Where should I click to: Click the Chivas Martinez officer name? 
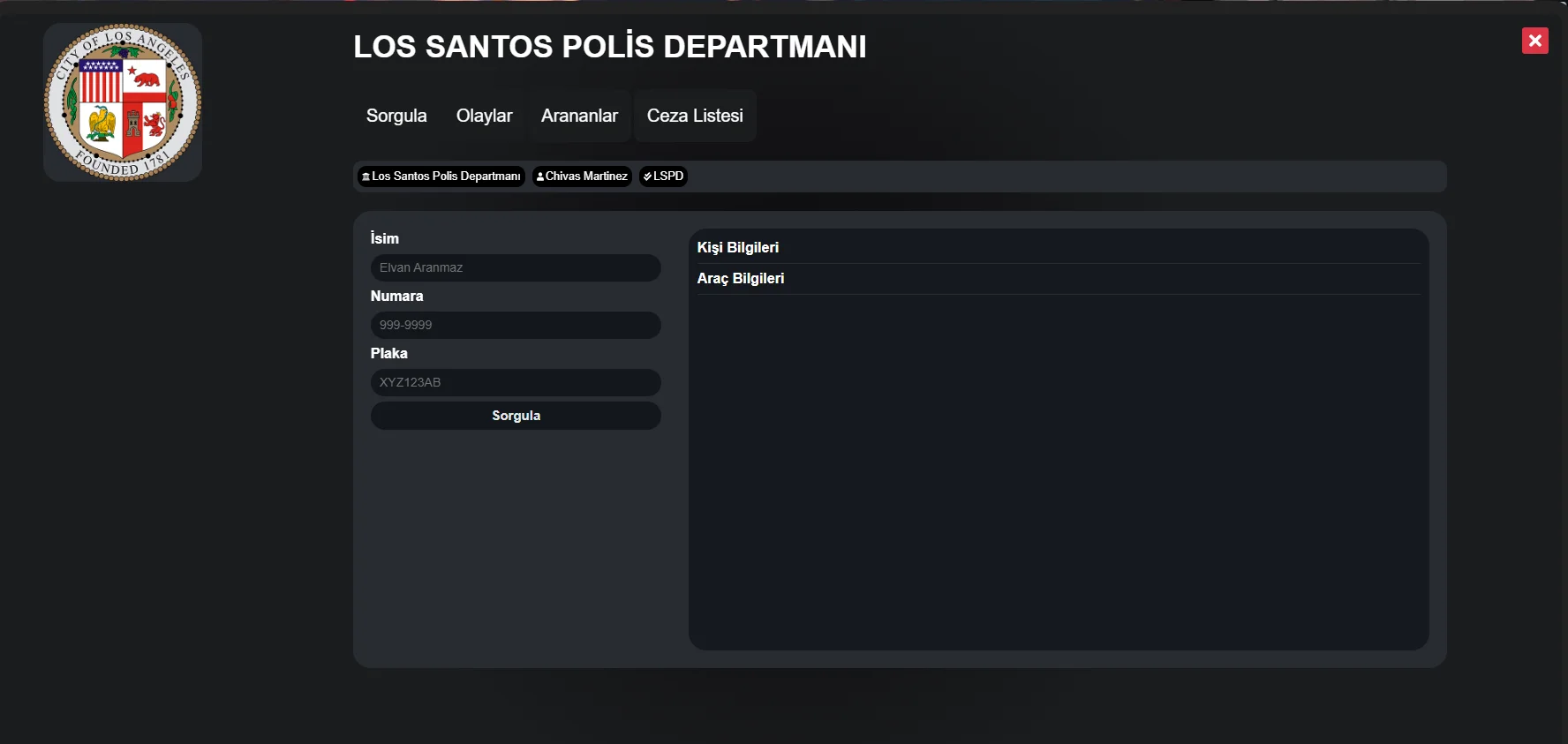[586, 177]
